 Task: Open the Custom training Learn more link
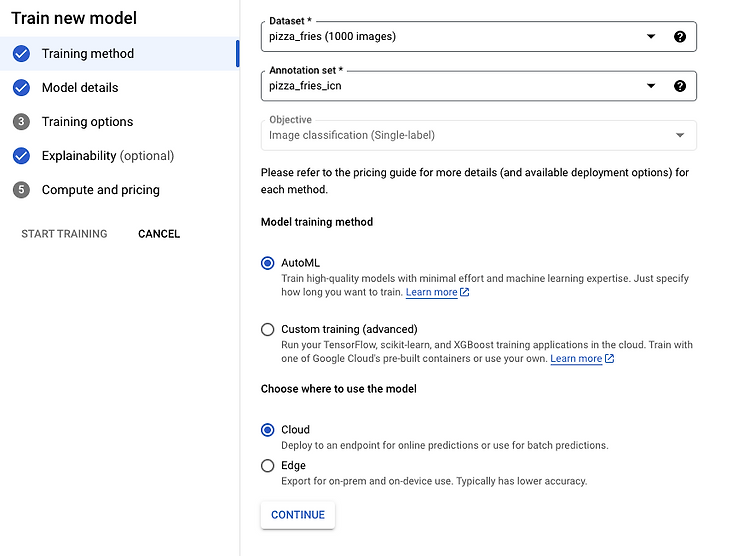576,358
